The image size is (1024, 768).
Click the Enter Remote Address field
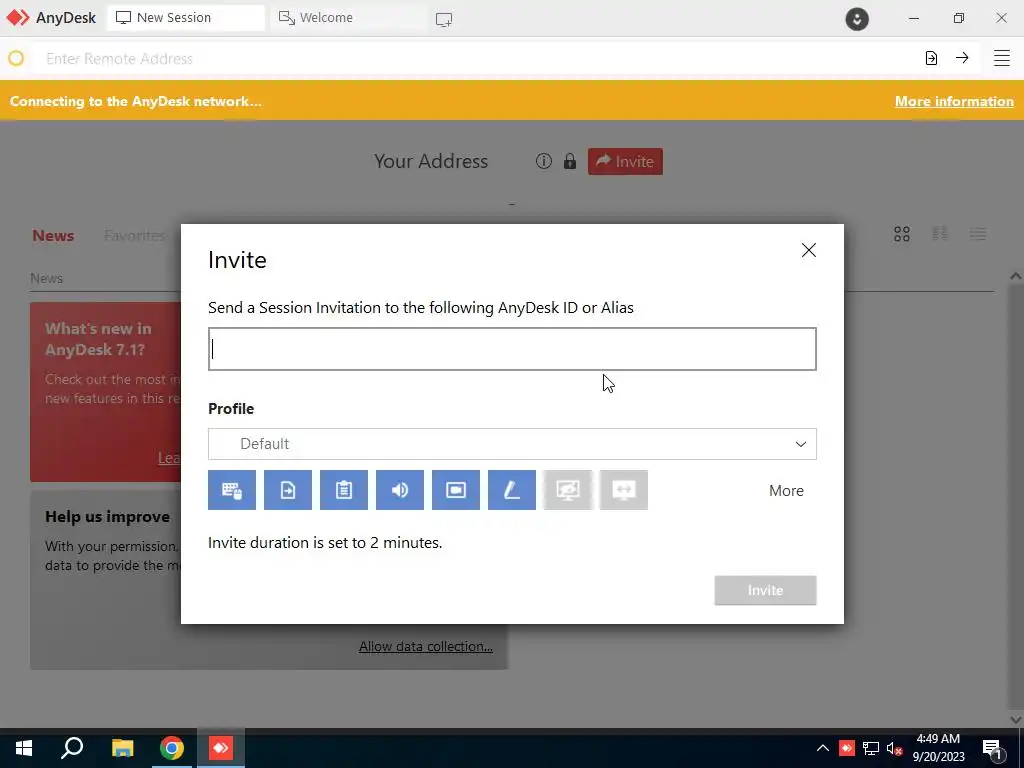(477, 59)
